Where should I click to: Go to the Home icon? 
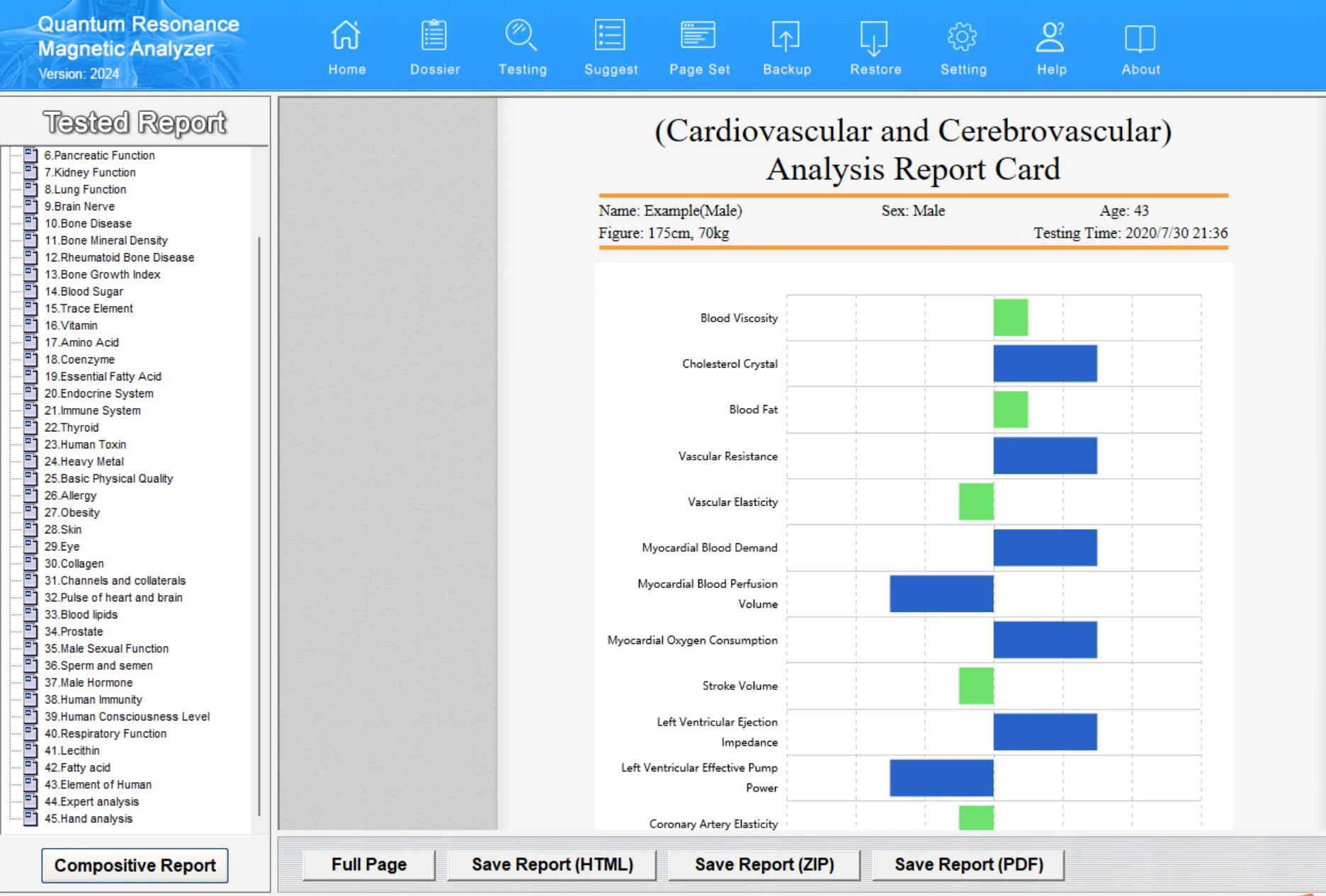tap(346, 35)
